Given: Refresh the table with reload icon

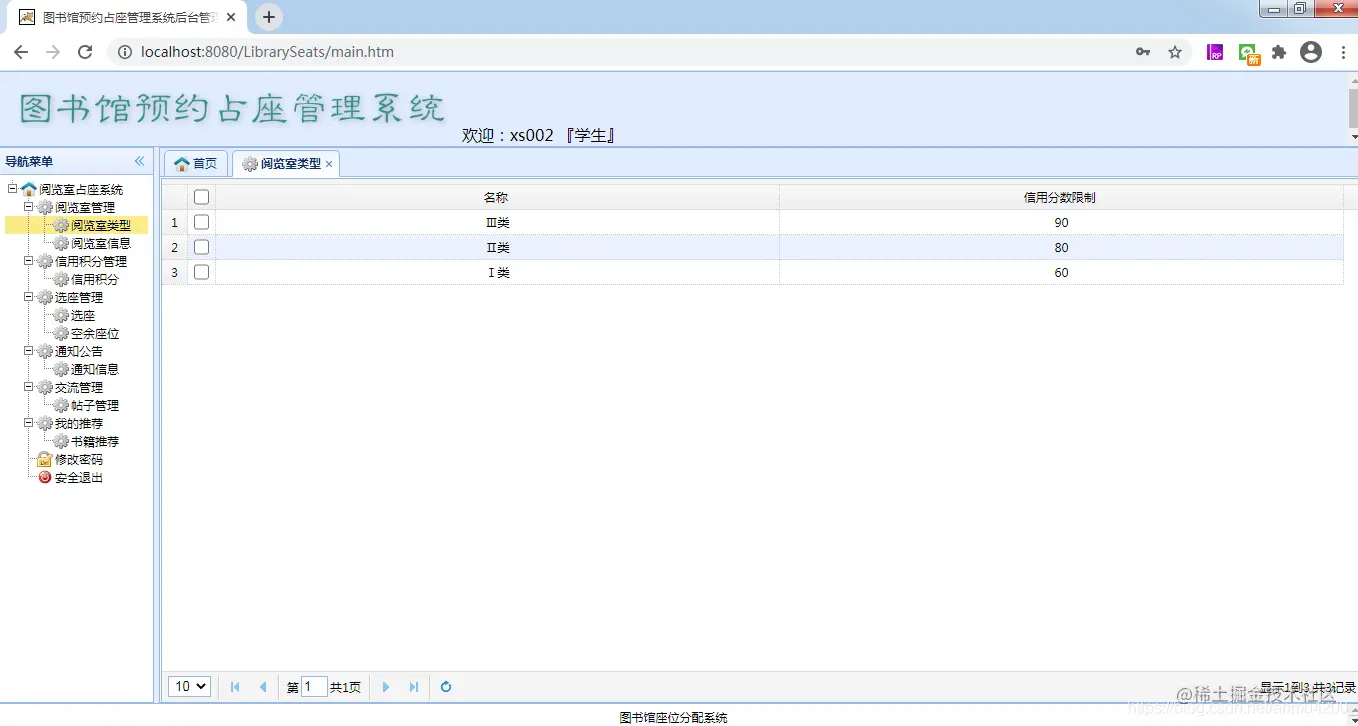Looking at the screenshot, I should point(446,687).
